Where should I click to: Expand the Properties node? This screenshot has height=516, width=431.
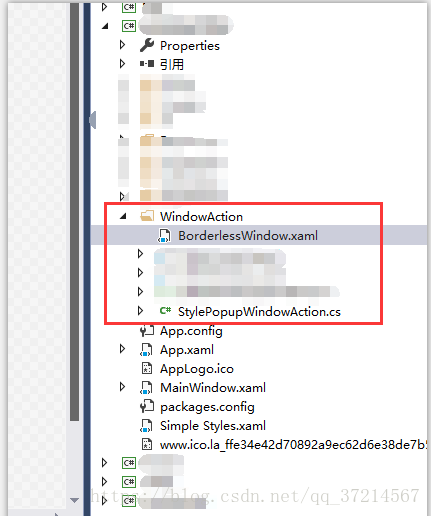click(122, 45)
